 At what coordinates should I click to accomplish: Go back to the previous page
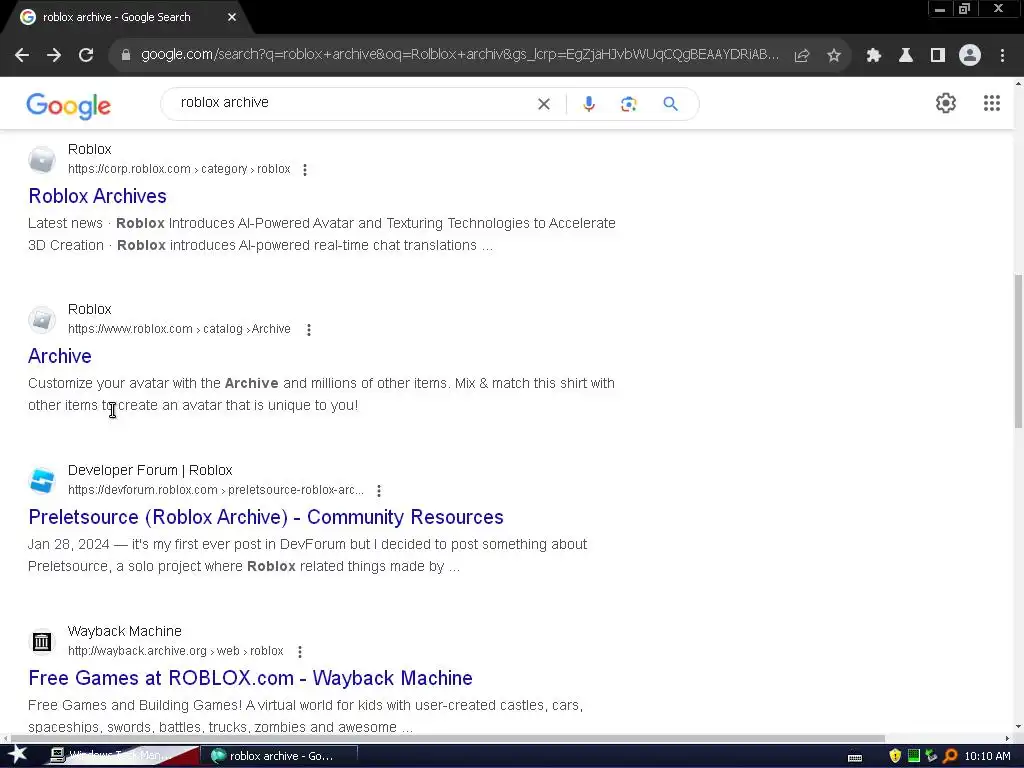click(x=22, y=56)
